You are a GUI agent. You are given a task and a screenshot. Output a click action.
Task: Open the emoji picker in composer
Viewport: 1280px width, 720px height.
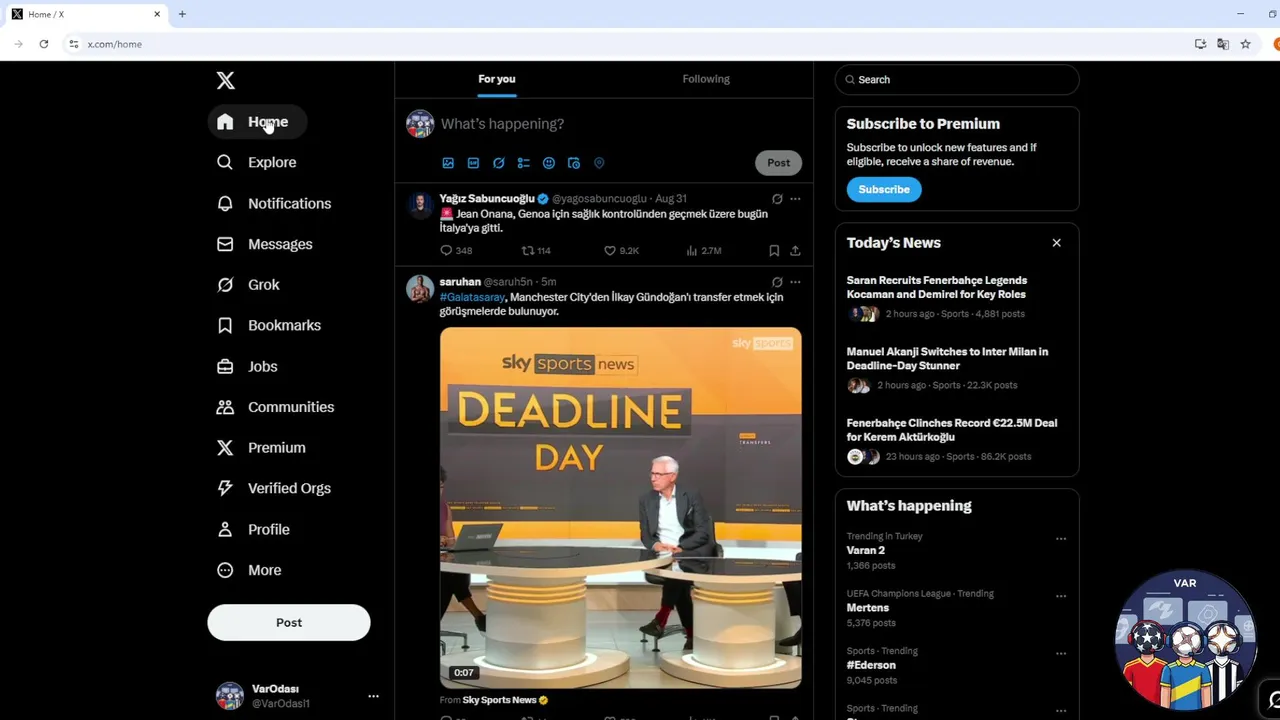[x=548, y=163]
